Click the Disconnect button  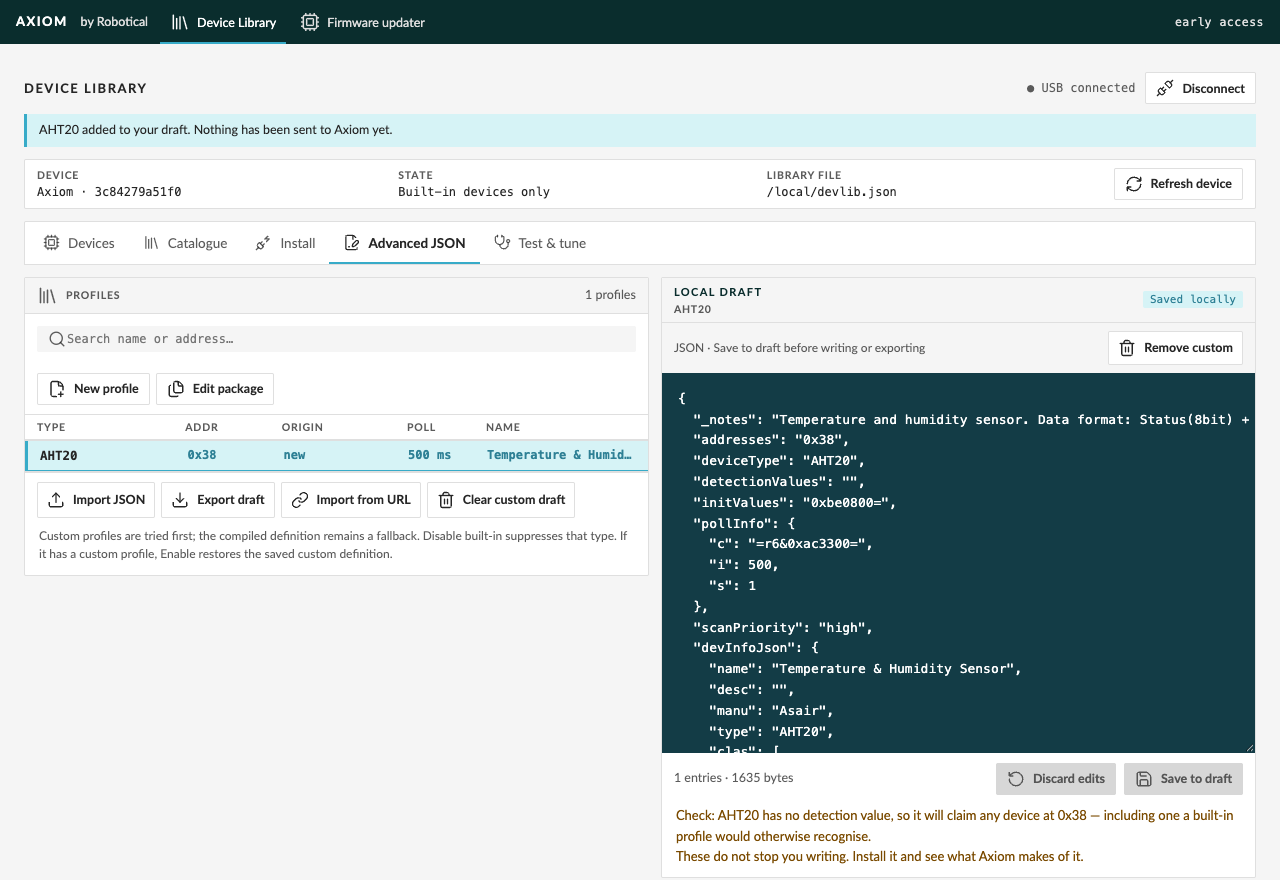(1200, 88)
